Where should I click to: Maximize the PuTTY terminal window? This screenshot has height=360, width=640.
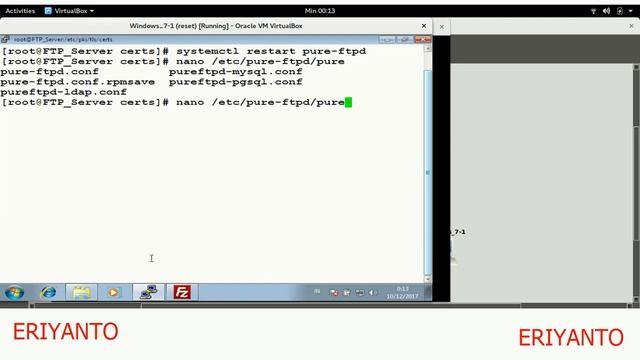click(404, 40)
